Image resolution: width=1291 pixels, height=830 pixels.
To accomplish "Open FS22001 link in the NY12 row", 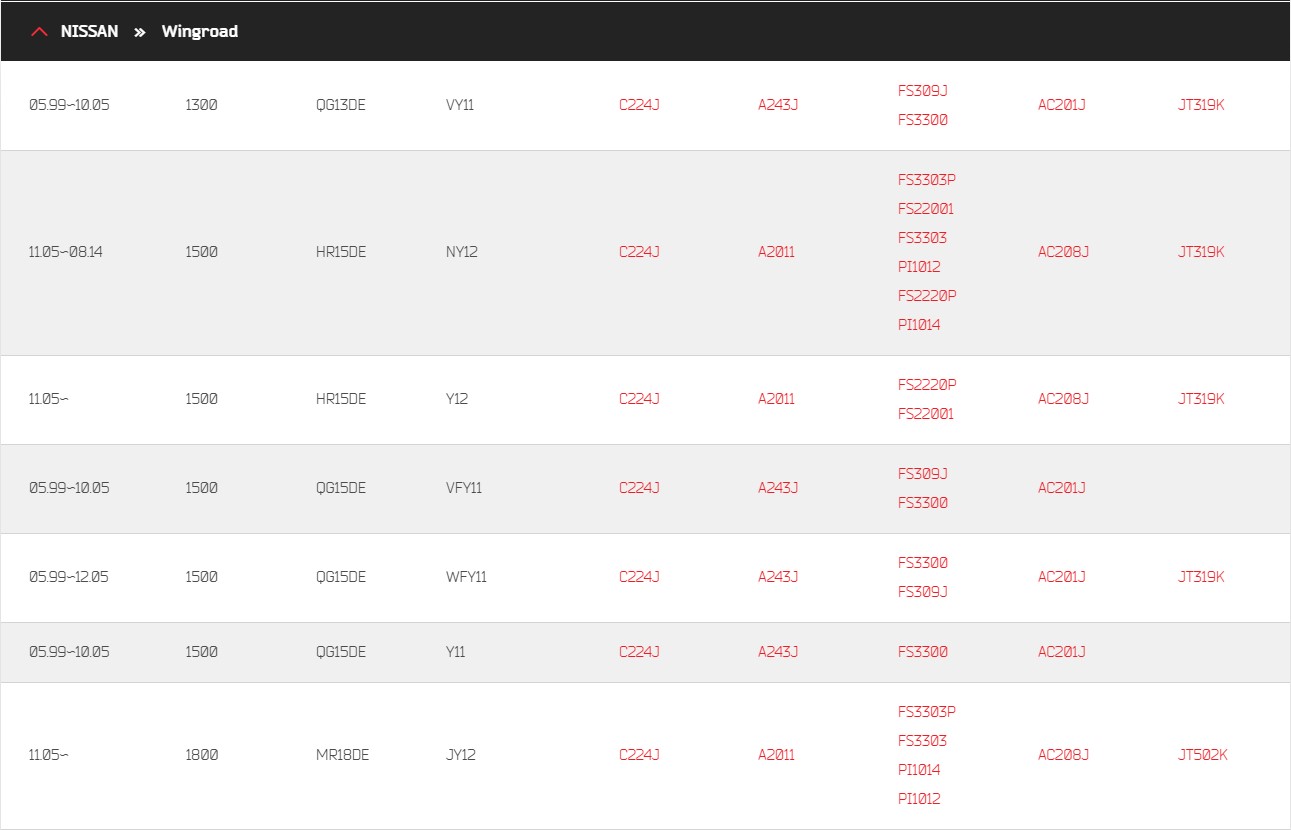I will coord(926,209).
